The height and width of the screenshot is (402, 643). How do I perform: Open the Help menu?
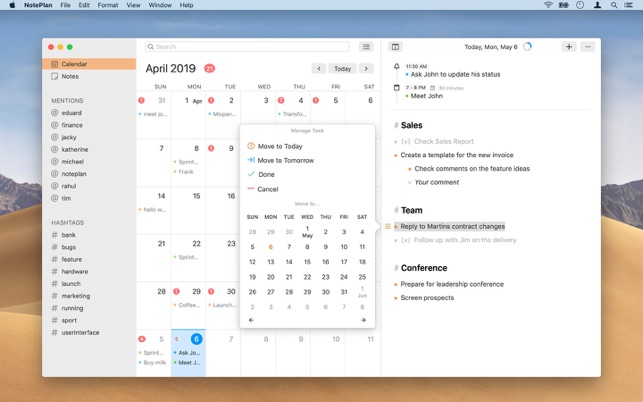click(x=186, y=5)
